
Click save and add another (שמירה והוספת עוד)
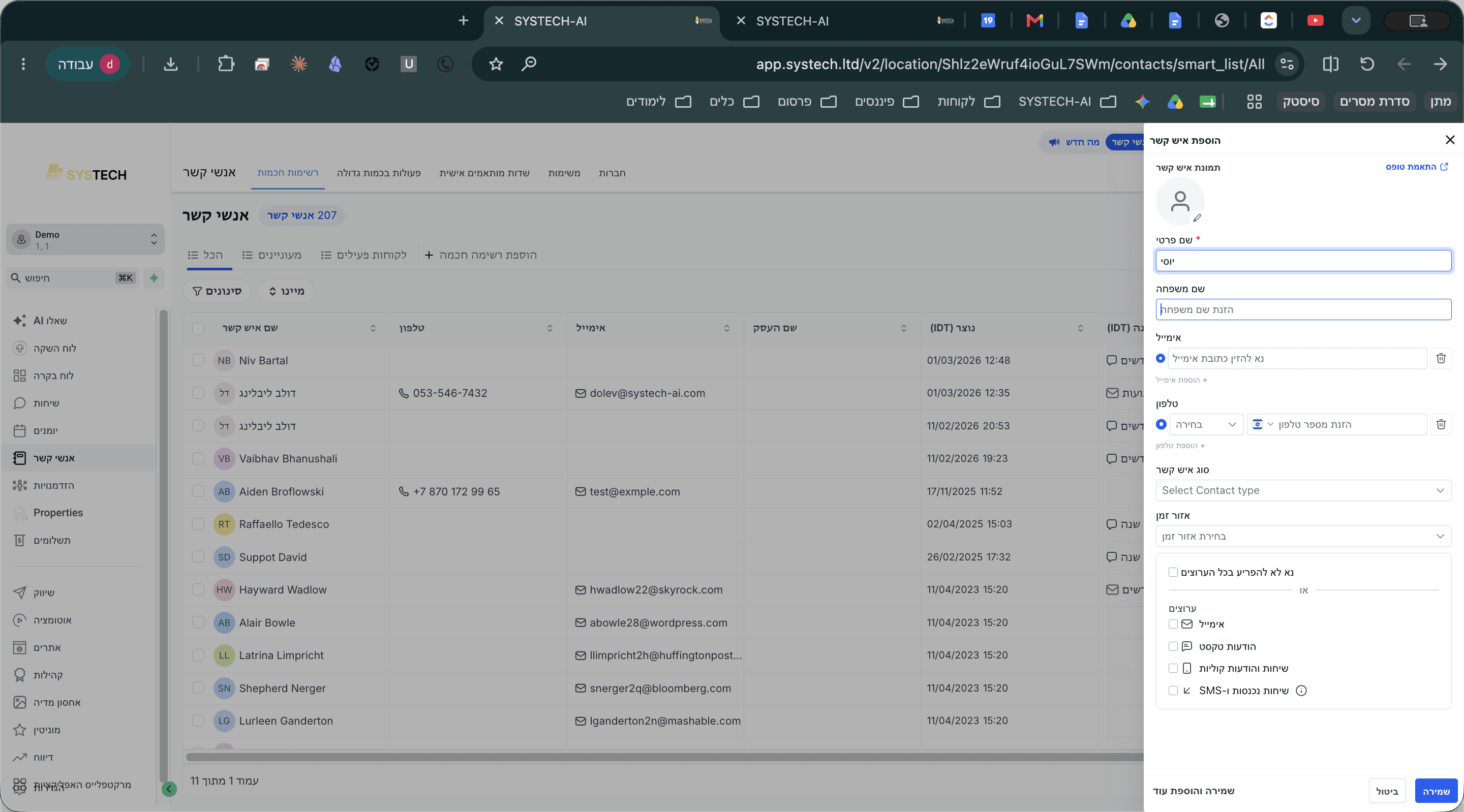pyautogui.click(x=1194, y=791)
